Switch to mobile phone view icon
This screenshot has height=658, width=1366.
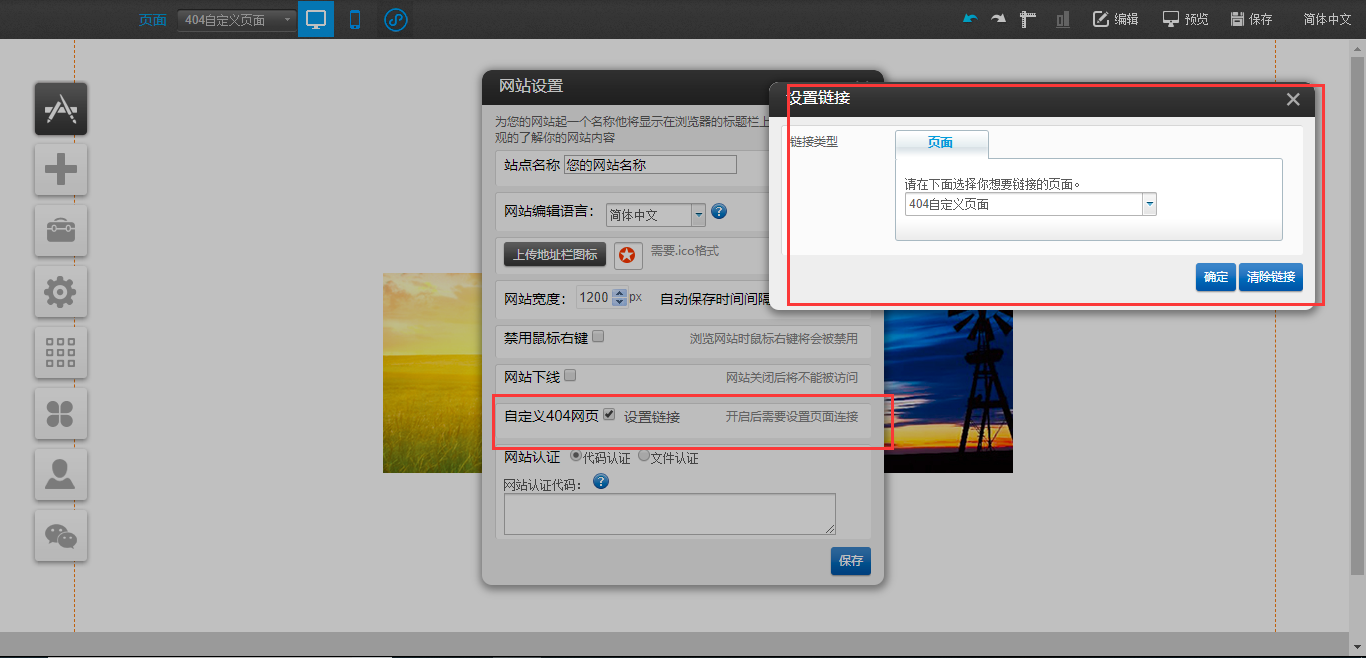coord(354,19)
